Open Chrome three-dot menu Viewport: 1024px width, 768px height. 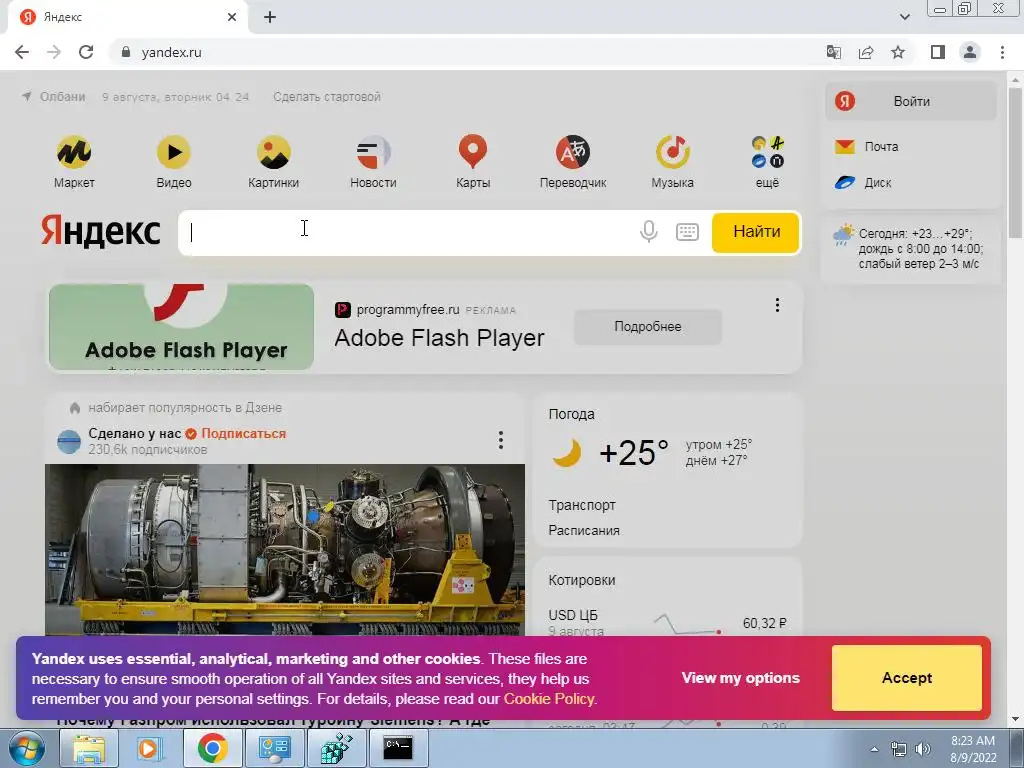[1002, 52]
